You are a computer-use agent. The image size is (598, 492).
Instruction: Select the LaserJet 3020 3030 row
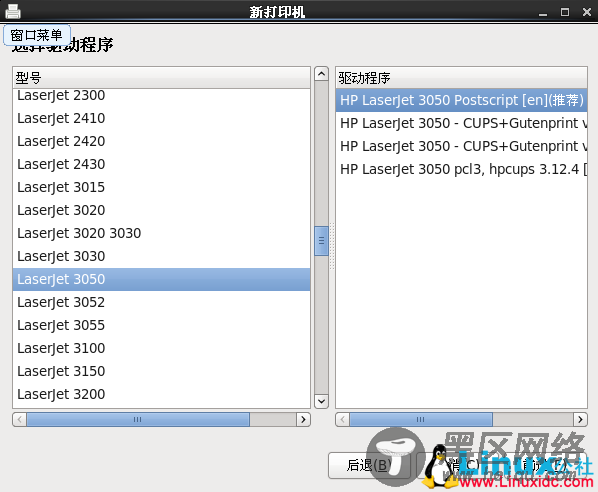[161, 233]
